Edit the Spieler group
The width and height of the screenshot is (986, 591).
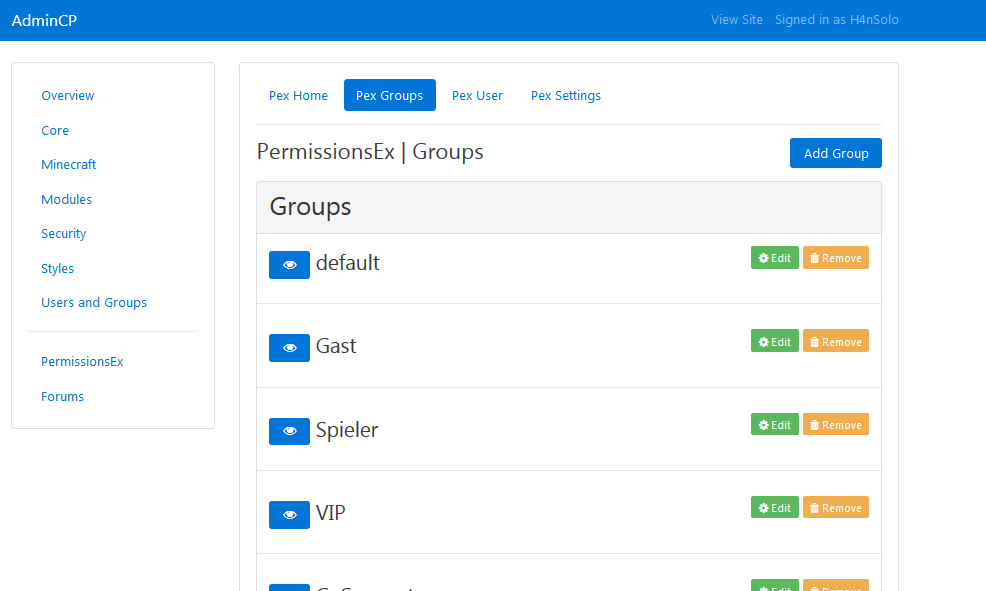pyautogui.click(x=774, y=425)
